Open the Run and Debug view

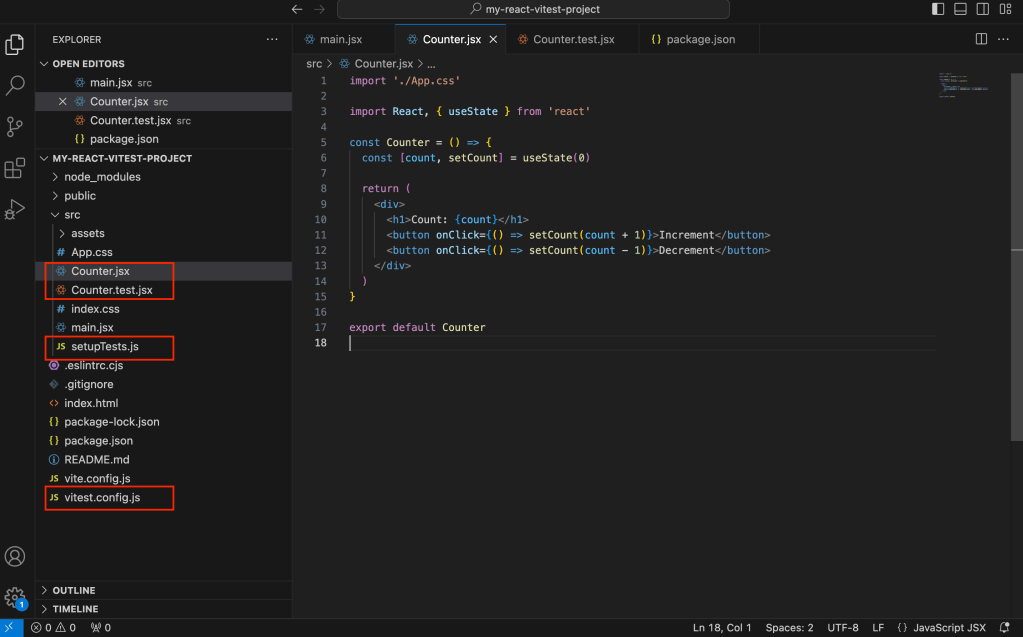point(15,209)
